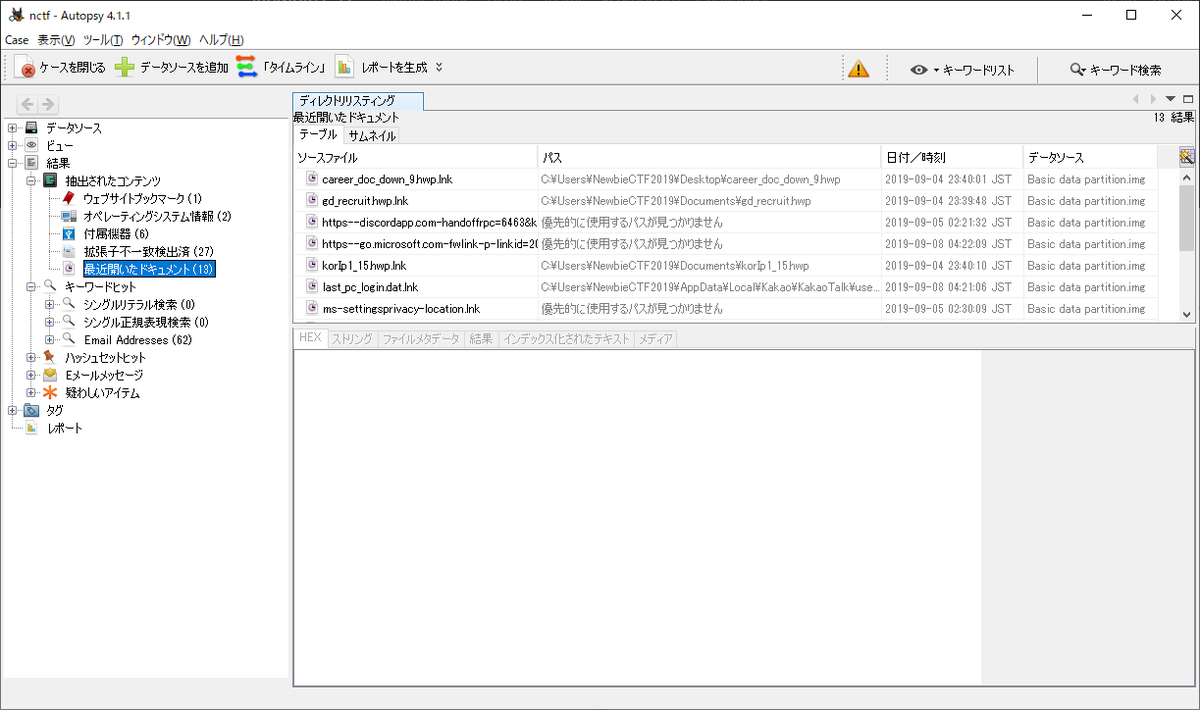1200x710 pixels.
Task: Switch to the サムネイル tab
Action: (x=371, y=133)
